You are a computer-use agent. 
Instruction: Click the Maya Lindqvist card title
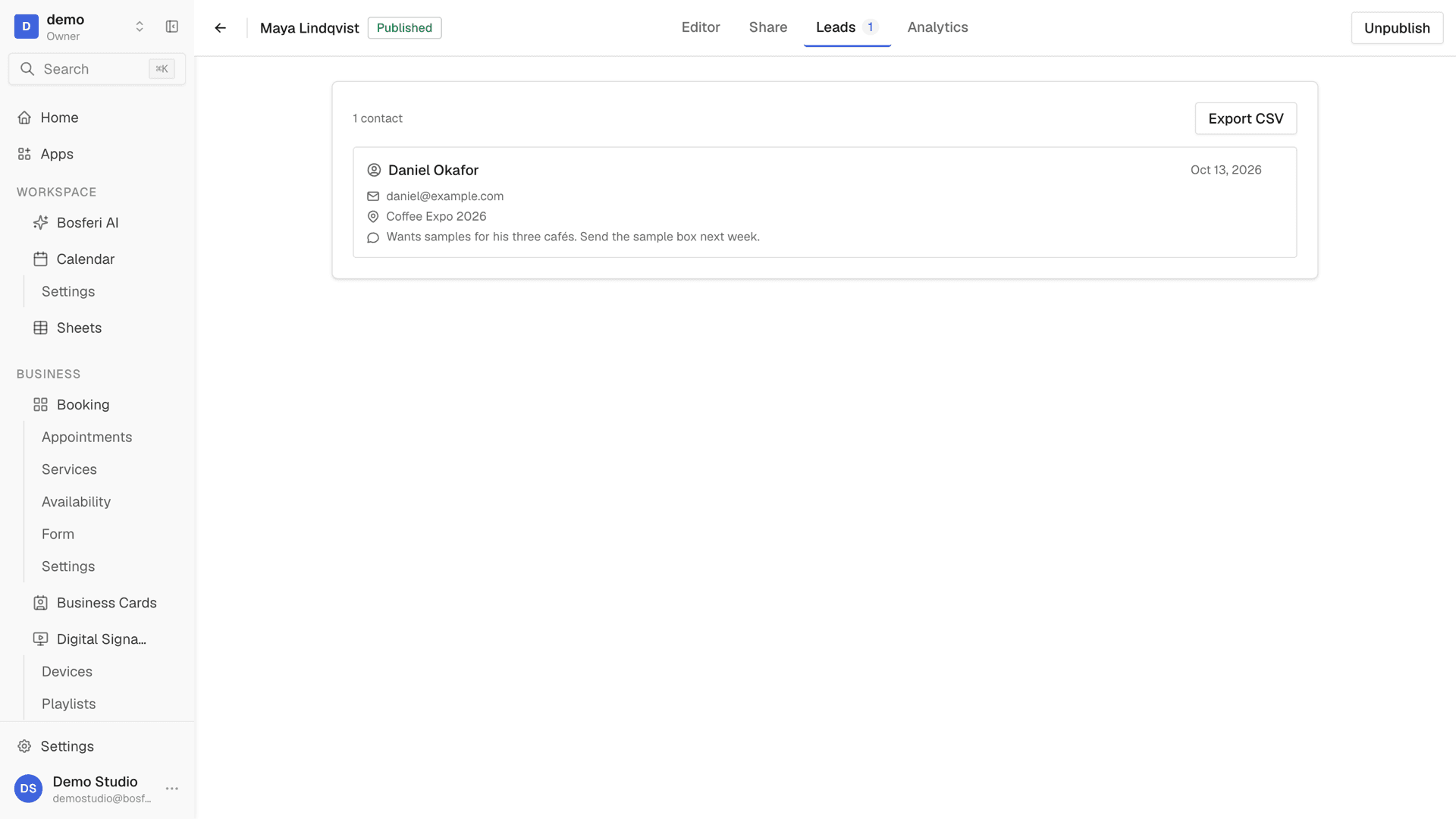tap(309, 28)
